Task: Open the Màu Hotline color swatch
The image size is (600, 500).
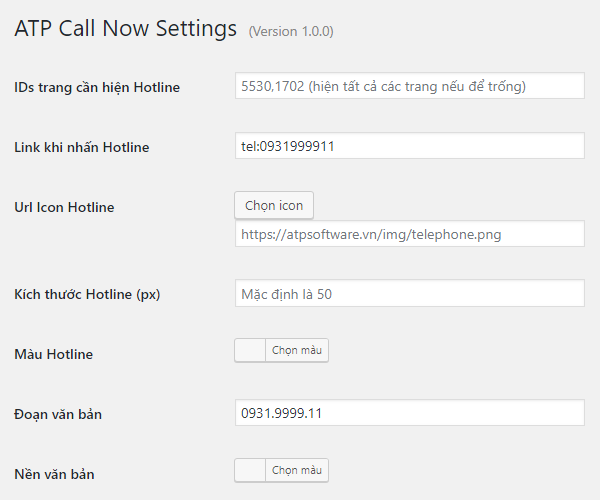Action: [x=250, y=351]
